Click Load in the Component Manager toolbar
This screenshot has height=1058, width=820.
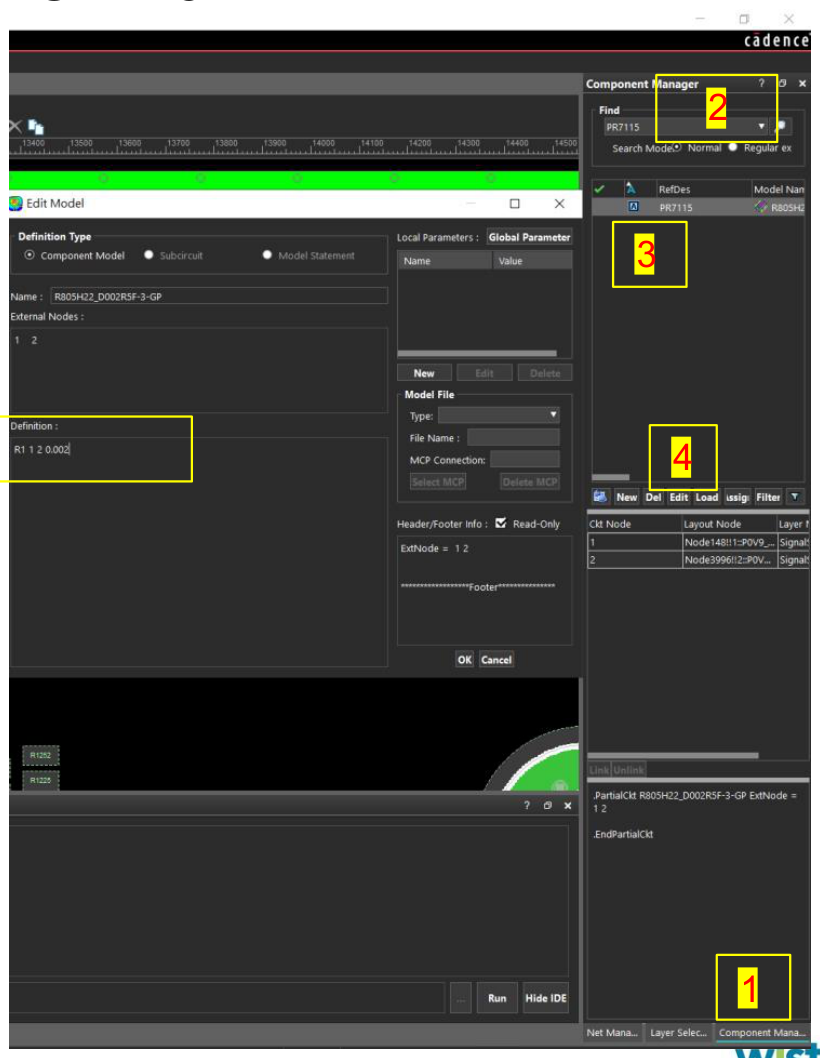pos(707,497)
